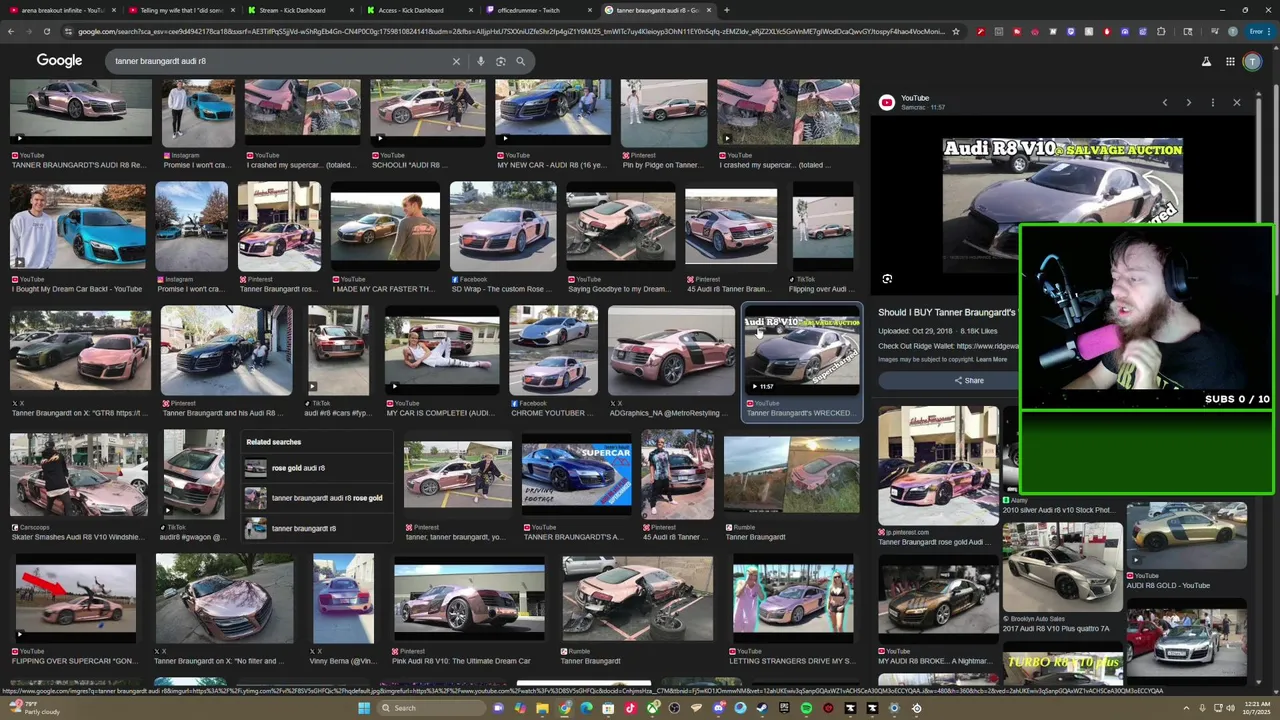Image resolution: width=1280 pixels, height=720 pixels.
Task: Open 'Should I BUY Tanner Braungardt's' title link
Action: [x=947, y=312]
